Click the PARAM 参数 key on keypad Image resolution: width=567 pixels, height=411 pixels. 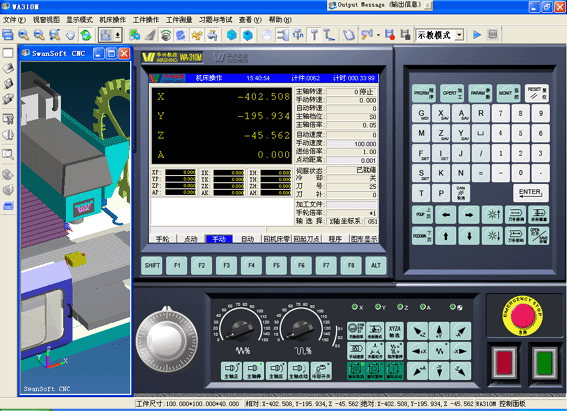[x=480, y=93]
